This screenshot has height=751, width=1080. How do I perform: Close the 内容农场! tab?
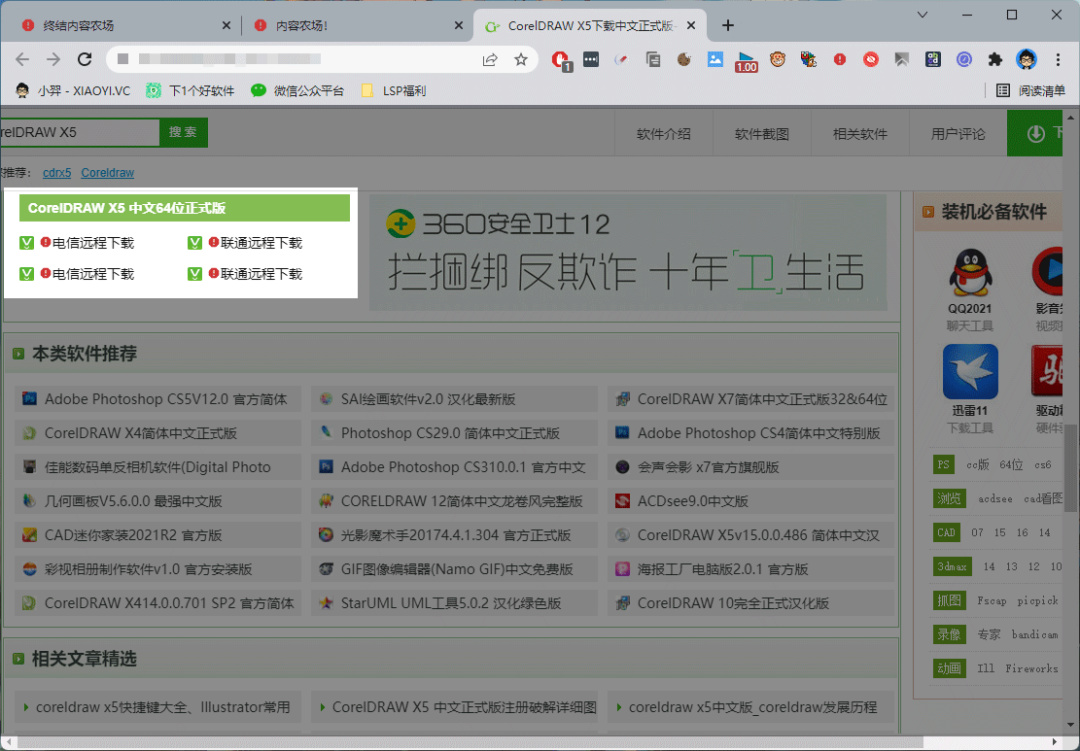click(x=459, y=25)
